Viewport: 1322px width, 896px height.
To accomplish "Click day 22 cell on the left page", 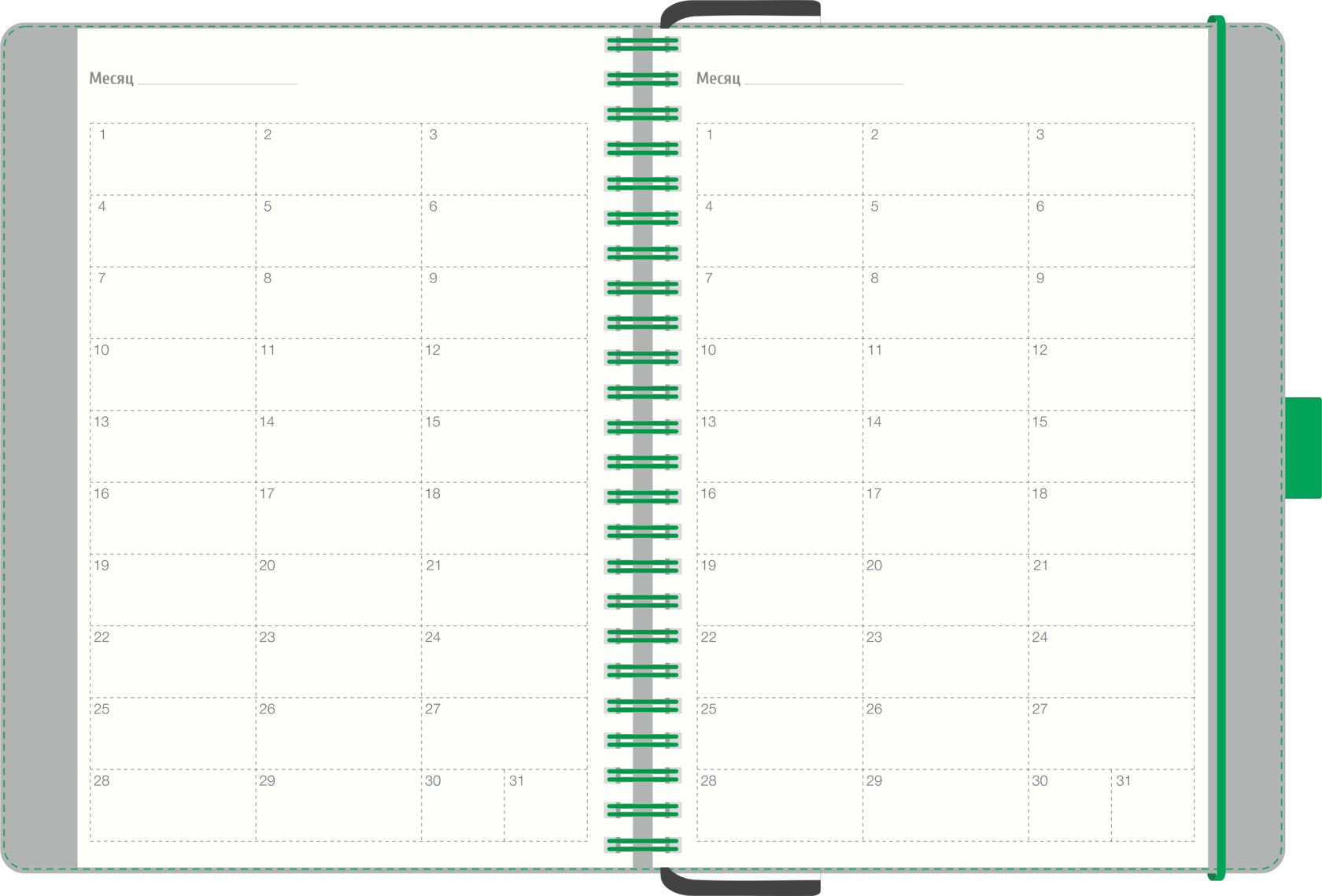I will 173,662.
